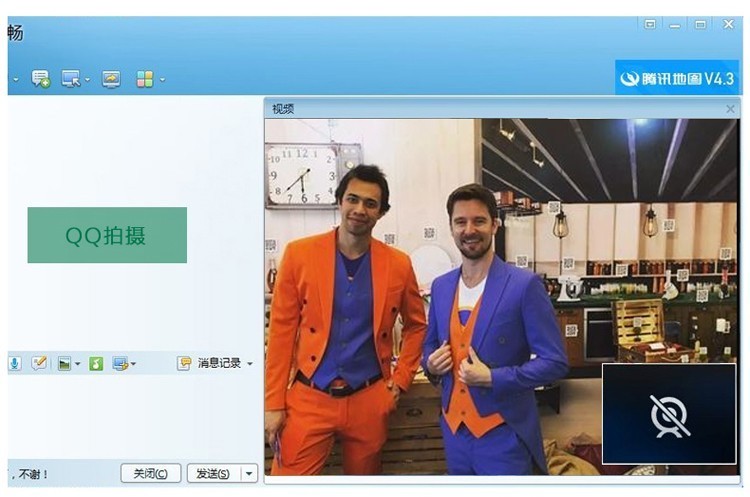This screenshot has height=497, width=750.
Task: Click the window menu icon beside minimize
Action: tap(650, 24)
